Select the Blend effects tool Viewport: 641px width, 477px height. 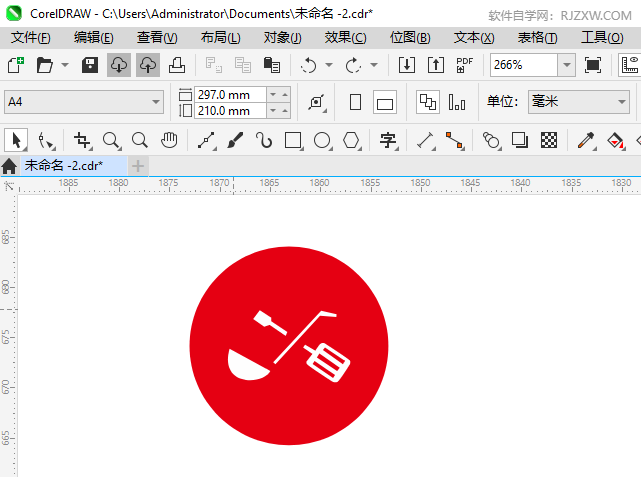[491, 141]
